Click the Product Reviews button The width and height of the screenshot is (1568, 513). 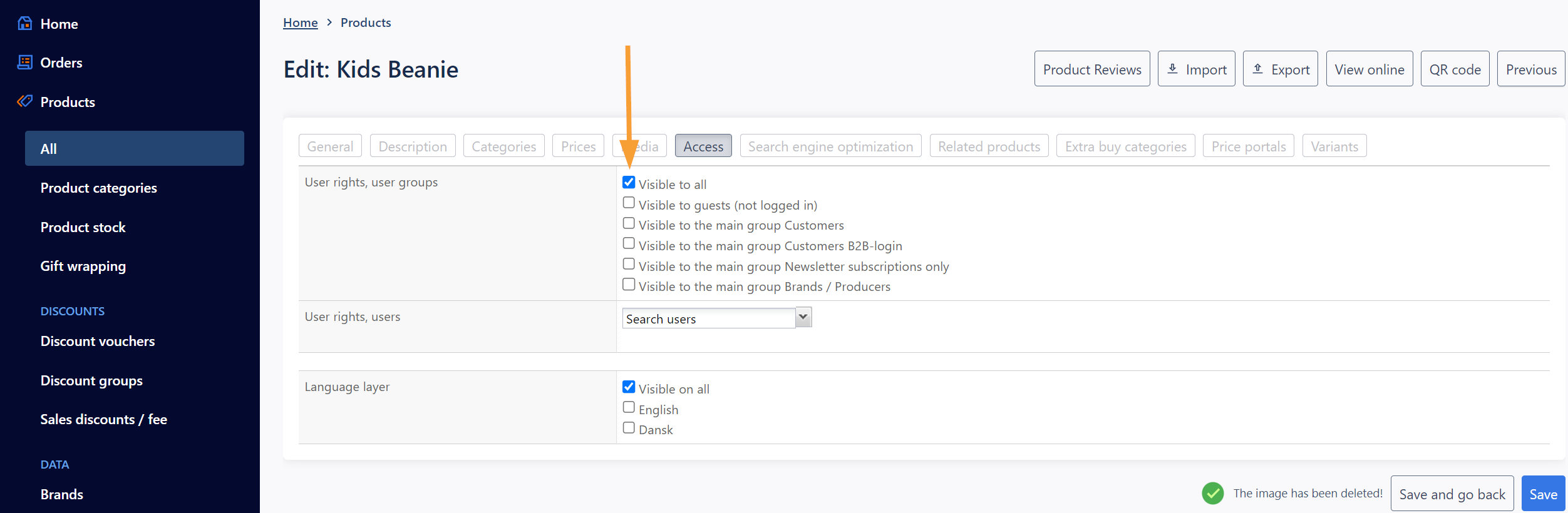point(1092,69)
